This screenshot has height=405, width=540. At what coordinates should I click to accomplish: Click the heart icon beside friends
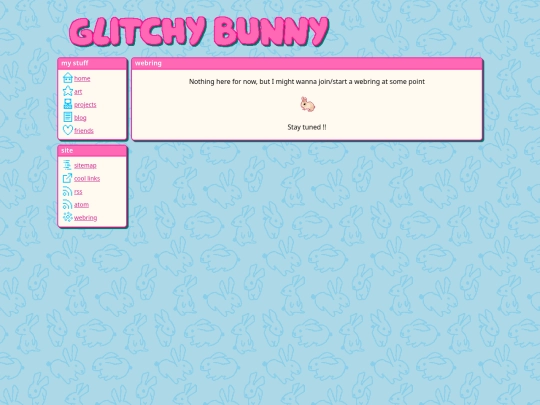(68, 130)
